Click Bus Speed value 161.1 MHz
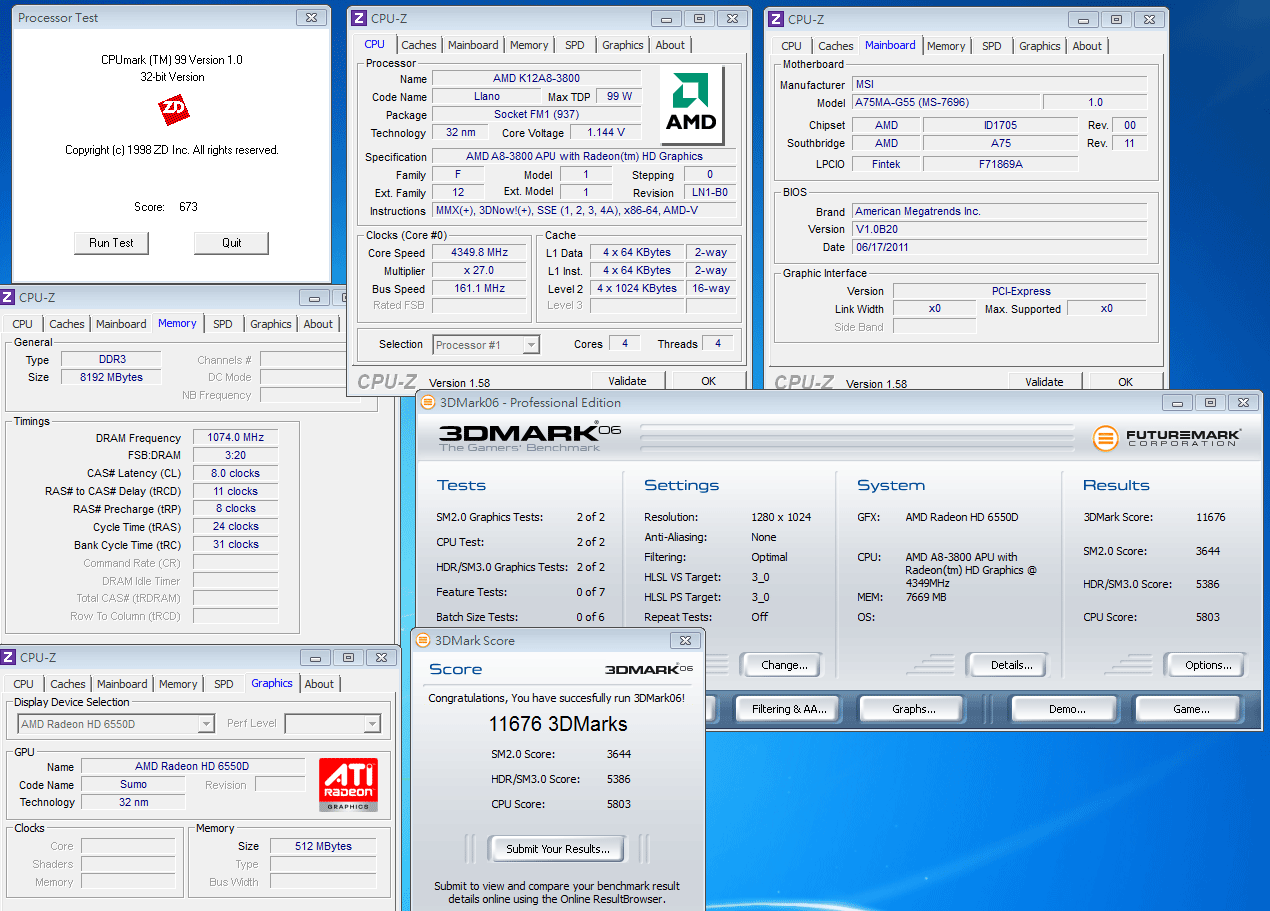 pyautogui.click(x=480, y=289)
